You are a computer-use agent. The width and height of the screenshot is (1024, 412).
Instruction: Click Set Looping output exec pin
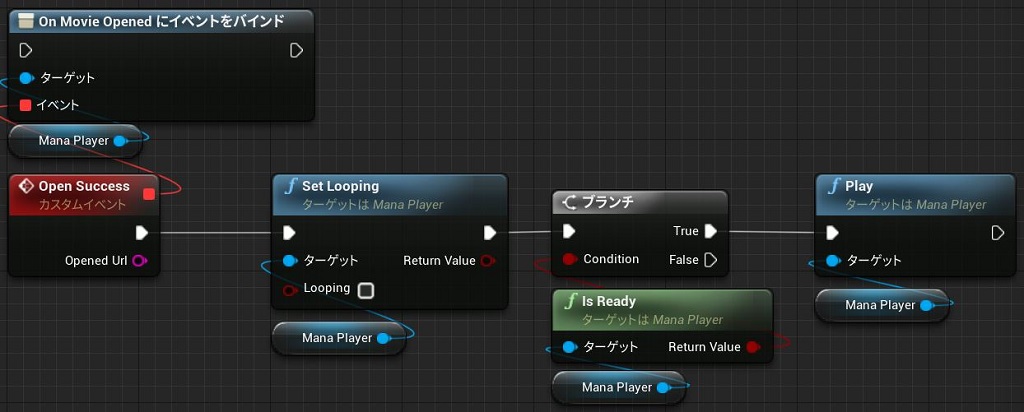[490, 232]
